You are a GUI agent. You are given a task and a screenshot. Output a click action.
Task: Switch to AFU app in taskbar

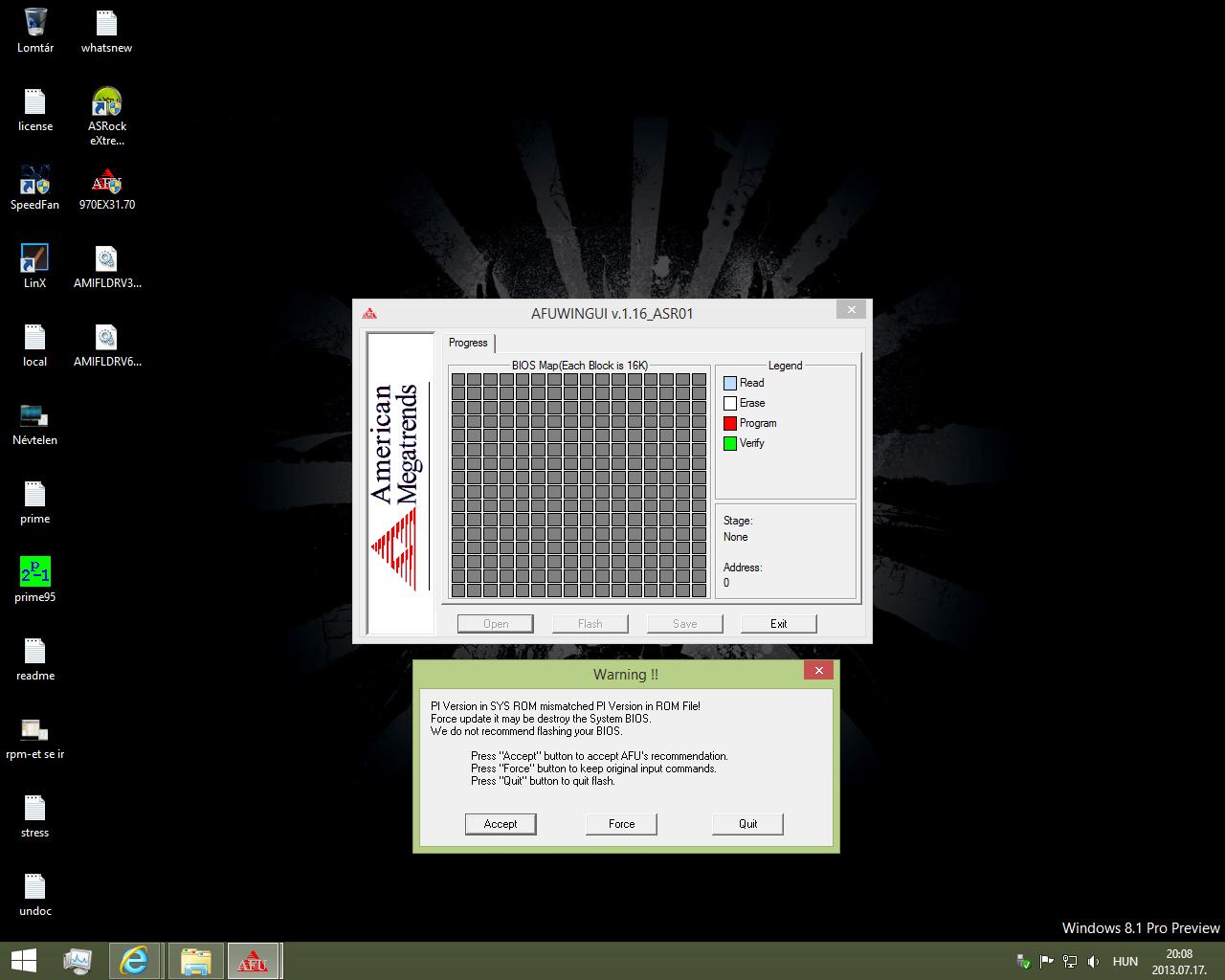[x=253, y=961]
